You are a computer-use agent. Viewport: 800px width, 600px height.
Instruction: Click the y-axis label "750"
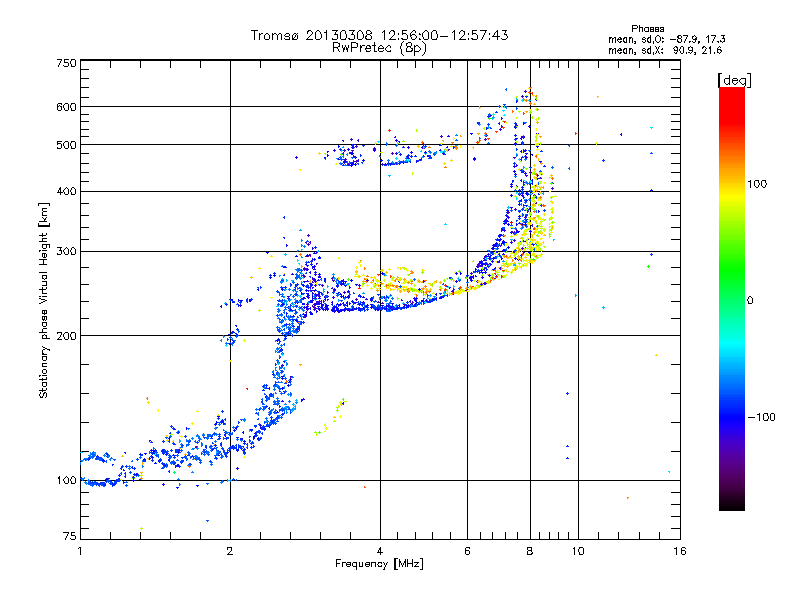coord(66,63)
